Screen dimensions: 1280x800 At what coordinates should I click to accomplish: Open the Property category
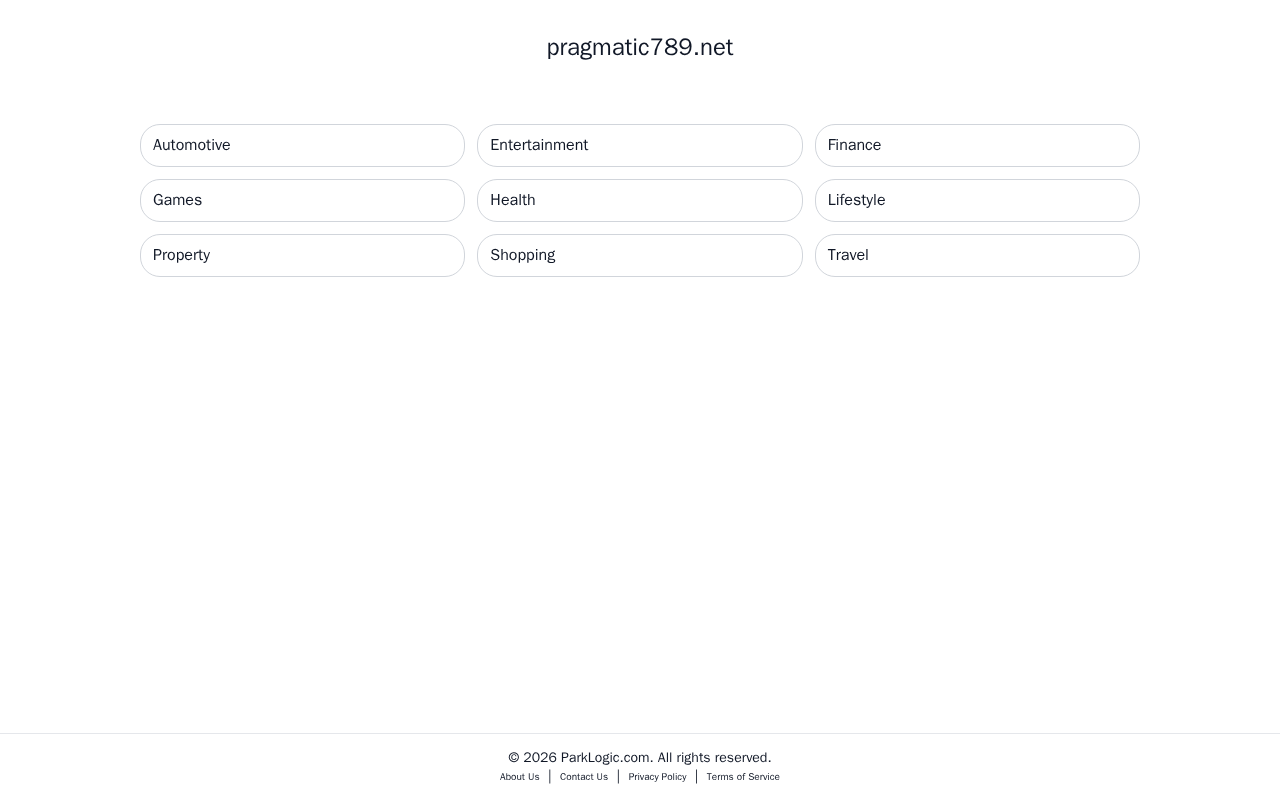[302, 255]
